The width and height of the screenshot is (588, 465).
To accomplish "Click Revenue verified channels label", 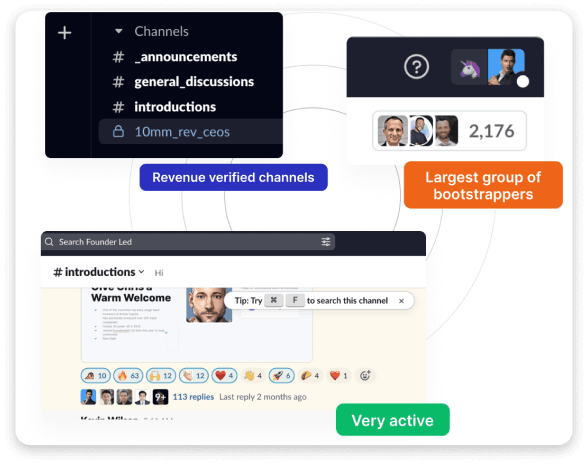I will click(233, 177).
